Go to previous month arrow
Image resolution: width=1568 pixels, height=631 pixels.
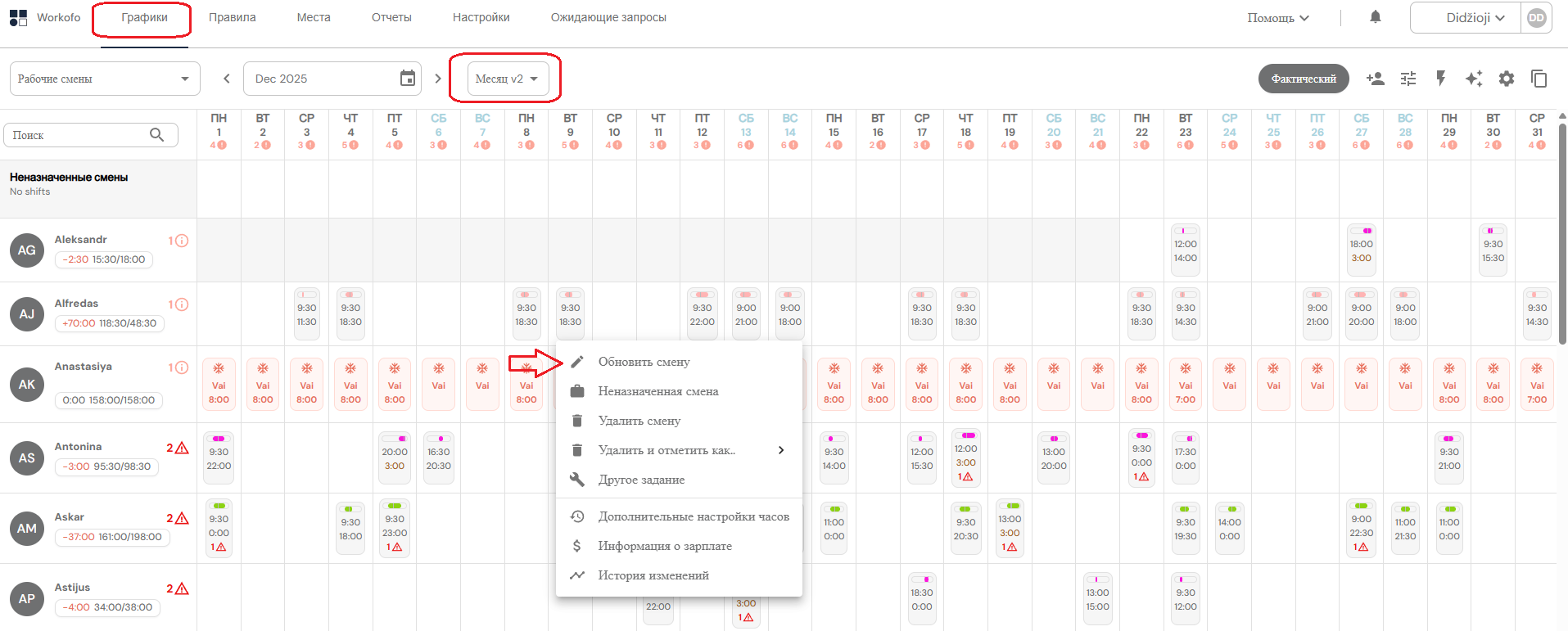pos(227,79)
